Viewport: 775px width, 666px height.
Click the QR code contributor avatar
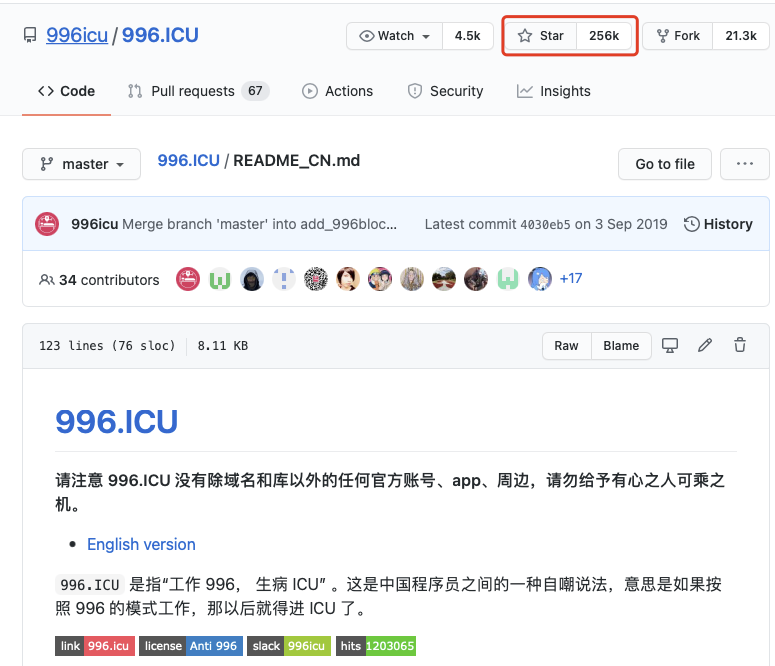(316, 279)
